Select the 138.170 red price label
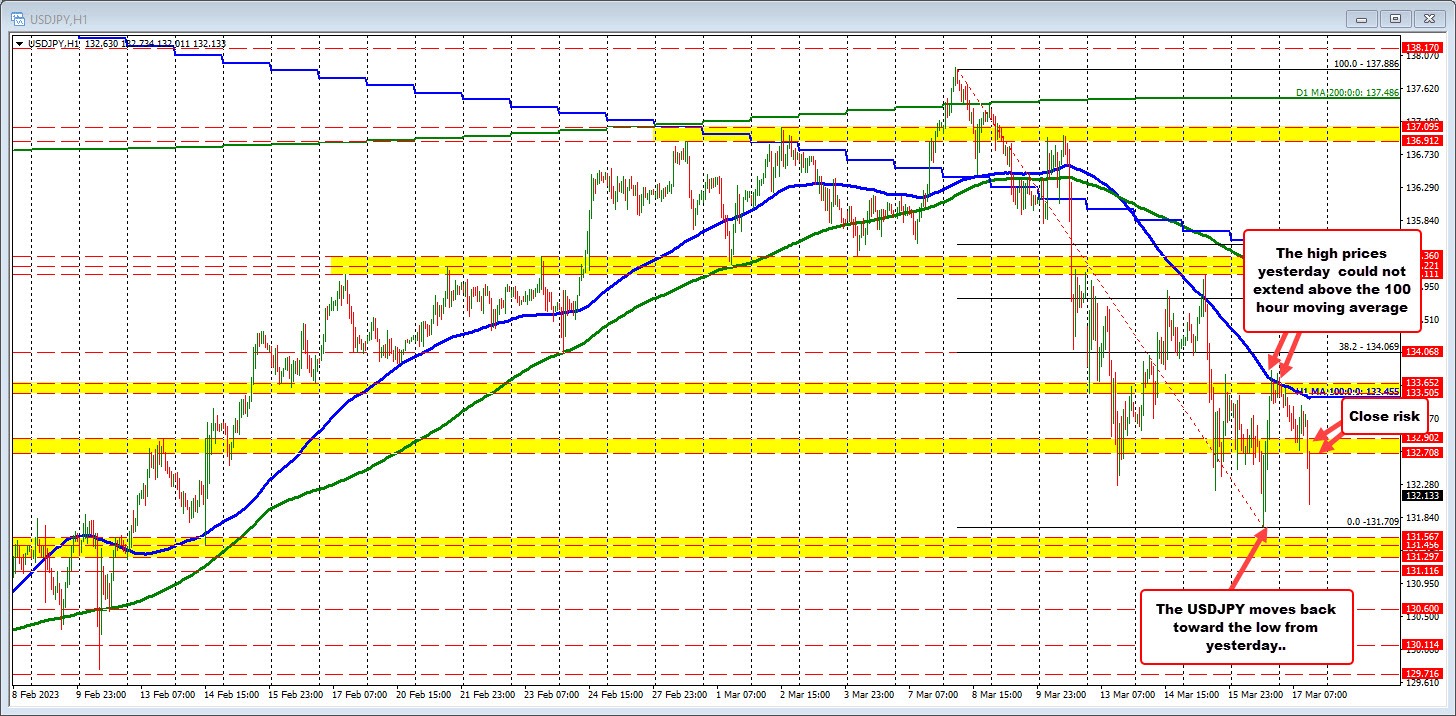Viewport: 1456px width, 716px height. (1420, 47)
